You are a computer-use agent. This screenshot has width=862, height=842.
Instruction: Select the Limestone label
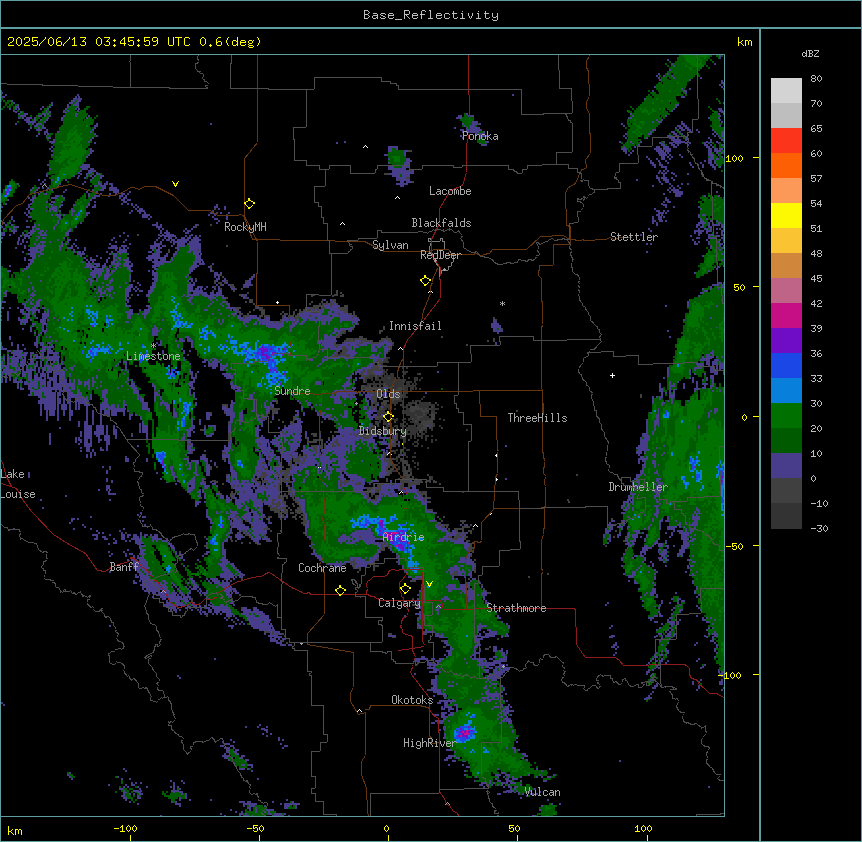coord(153,356)
